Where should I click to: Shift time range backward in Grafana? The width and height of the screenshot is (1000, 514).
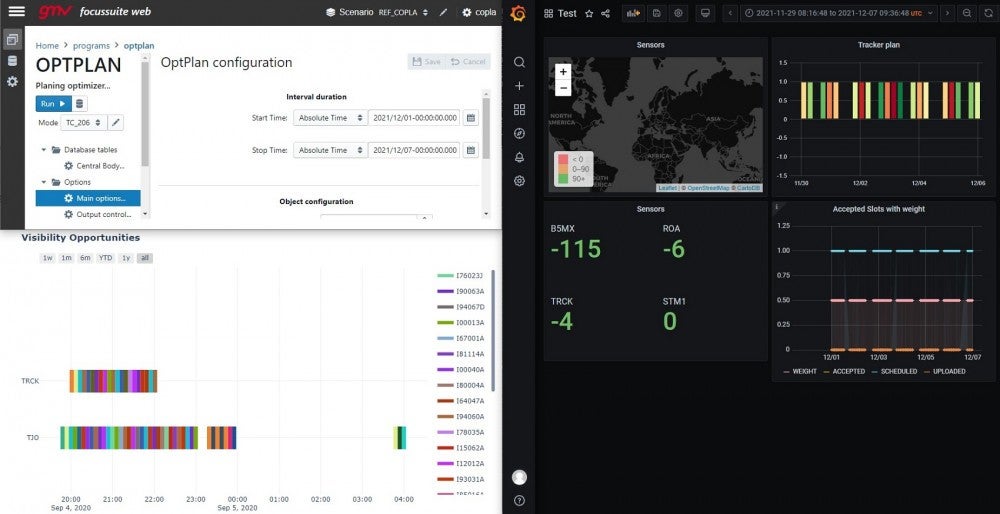tap(731, 13)
